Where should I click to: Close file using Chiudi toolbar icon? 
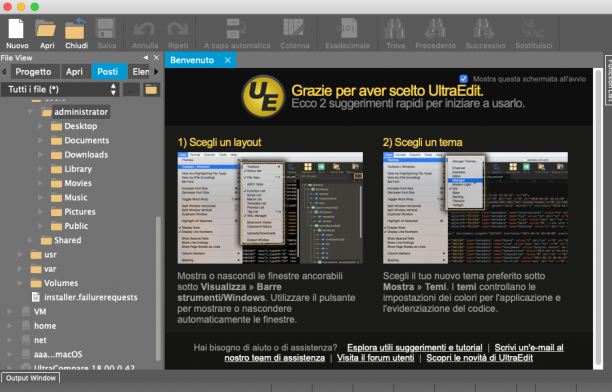[76, 34]
